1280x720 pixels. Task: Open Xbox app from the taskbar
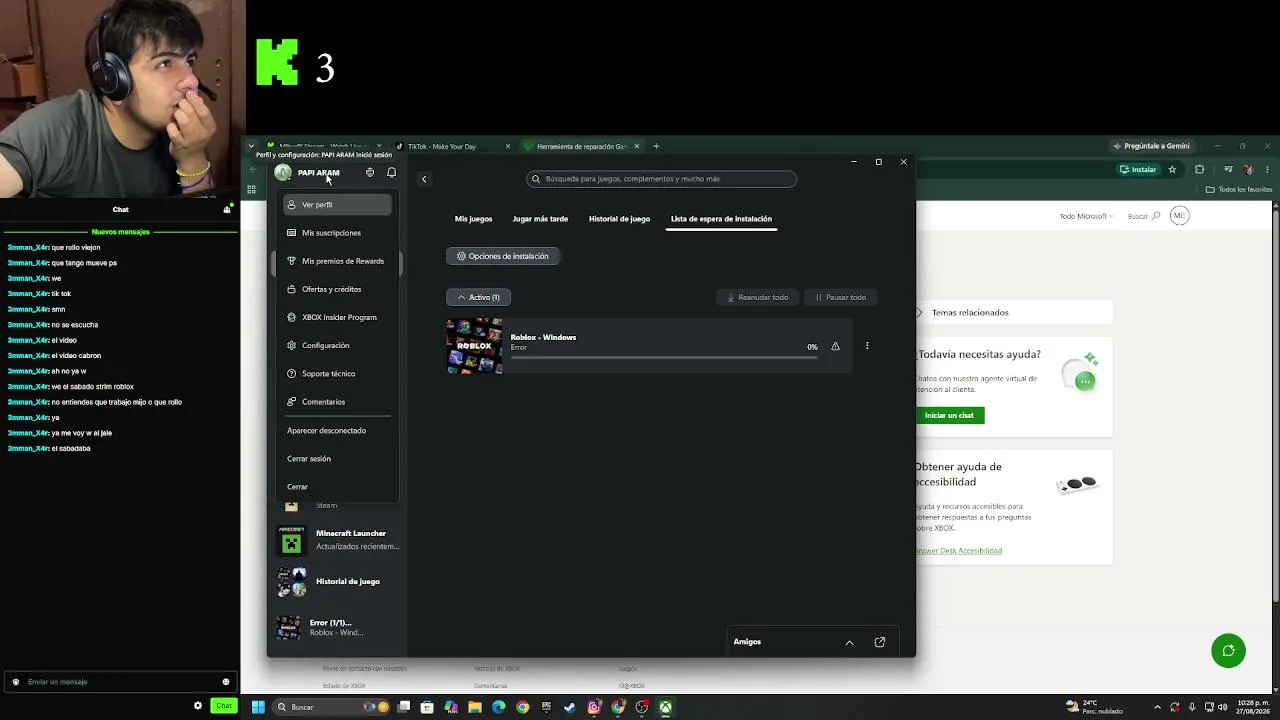point(665,707)
